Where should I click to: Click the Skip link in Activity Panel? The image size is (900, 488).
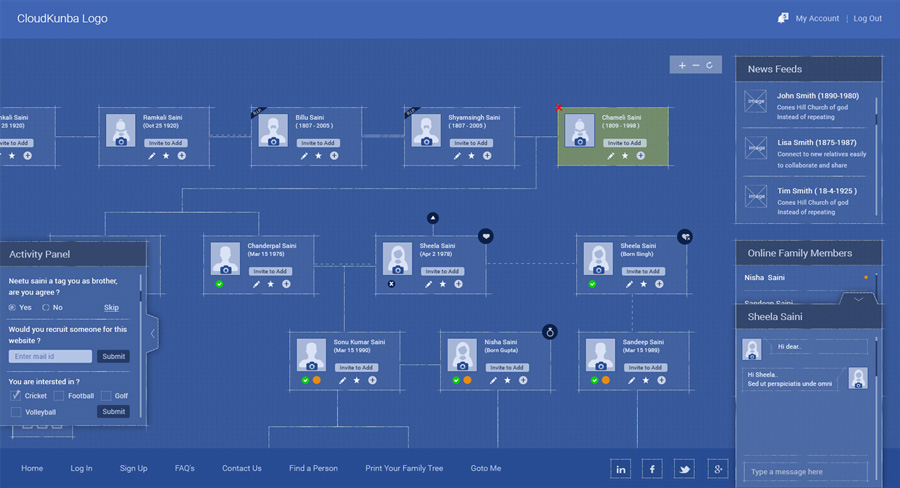111,308
